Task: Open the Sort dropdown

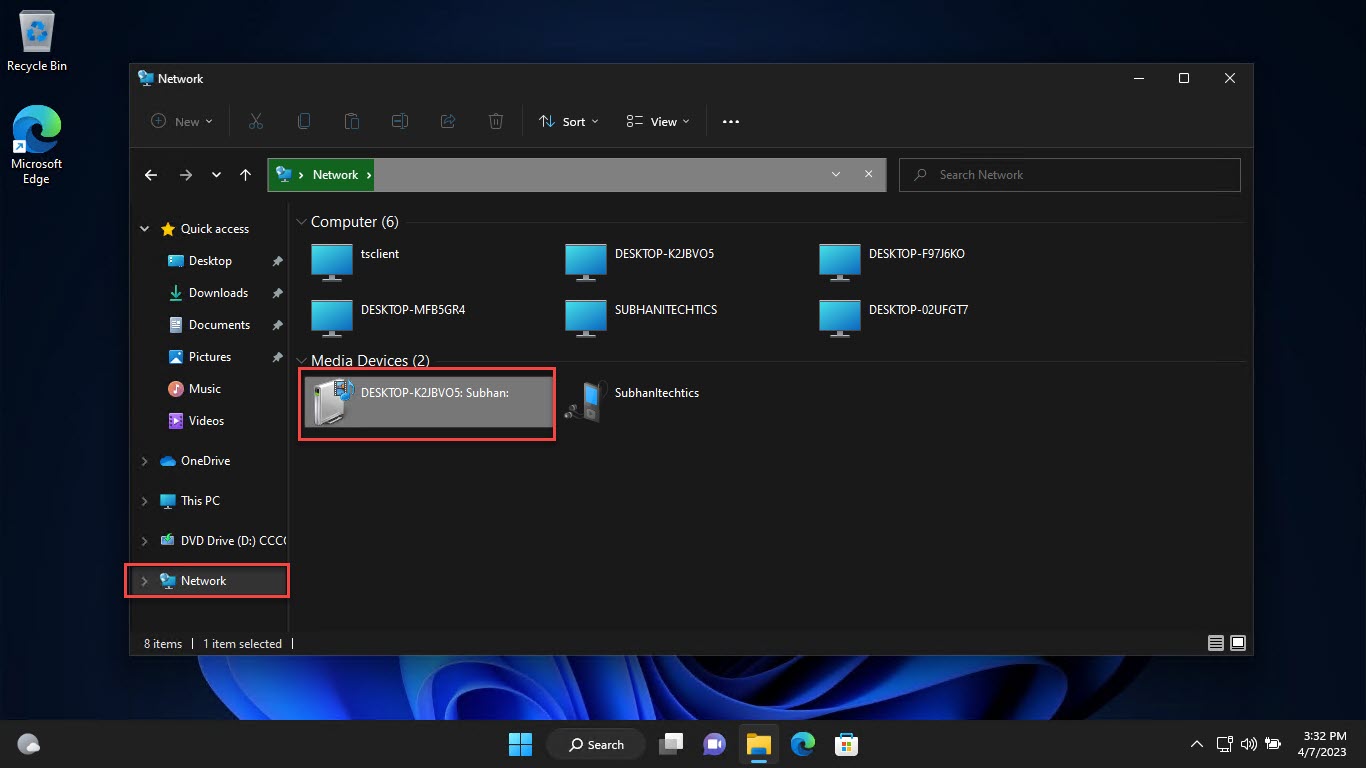Action: (567, 121)
